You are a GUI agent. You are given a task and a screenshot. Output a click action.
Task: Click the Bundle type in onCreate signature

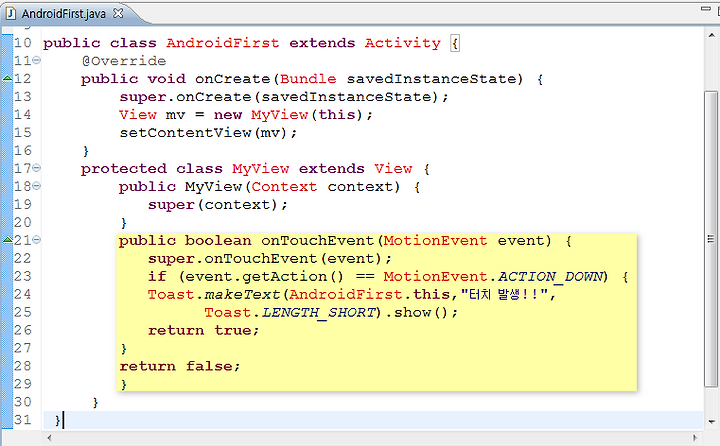308,79
